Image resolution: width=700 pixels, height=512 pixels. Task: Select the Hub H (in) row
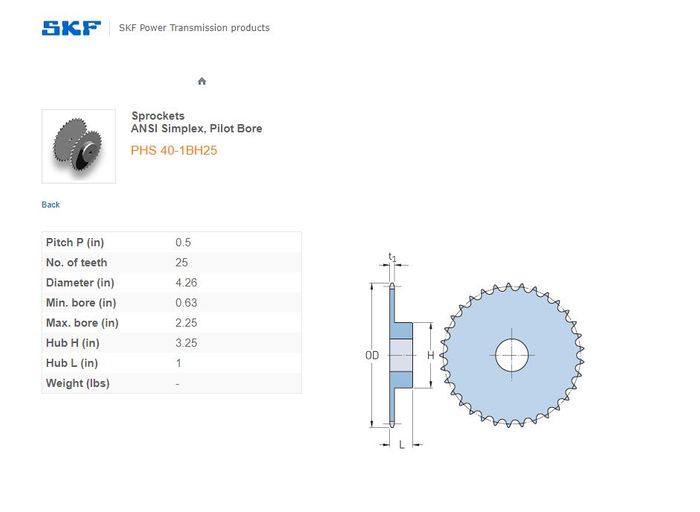click(x=171, y=343)
